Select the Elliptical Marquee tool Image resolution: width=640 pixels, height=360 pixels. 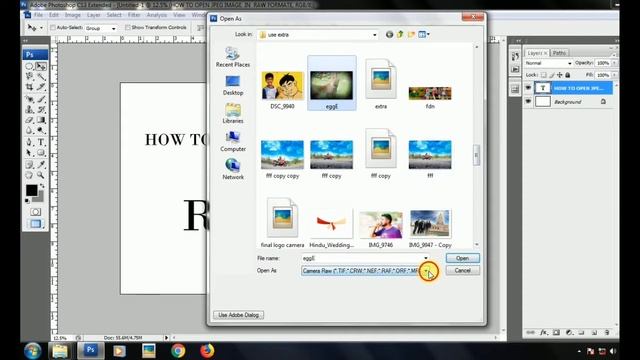pyautogui.click(x=29, y=66)
